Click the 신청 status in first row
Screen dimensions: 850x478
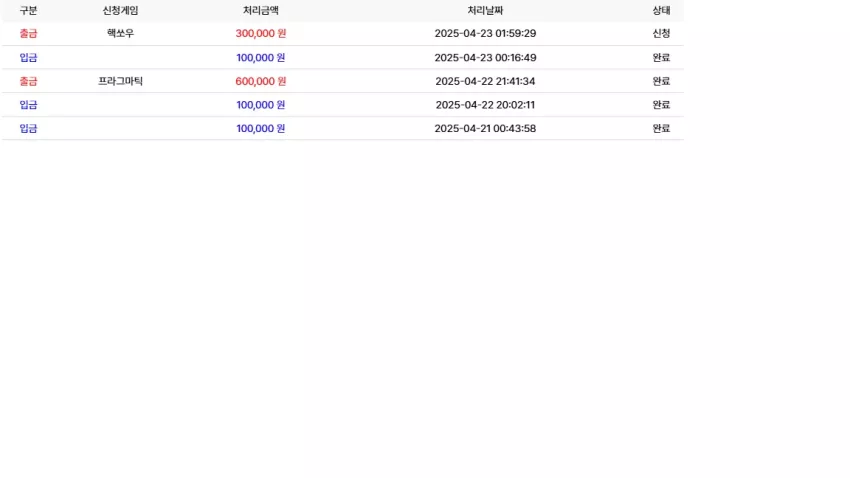tap(661, 34)
